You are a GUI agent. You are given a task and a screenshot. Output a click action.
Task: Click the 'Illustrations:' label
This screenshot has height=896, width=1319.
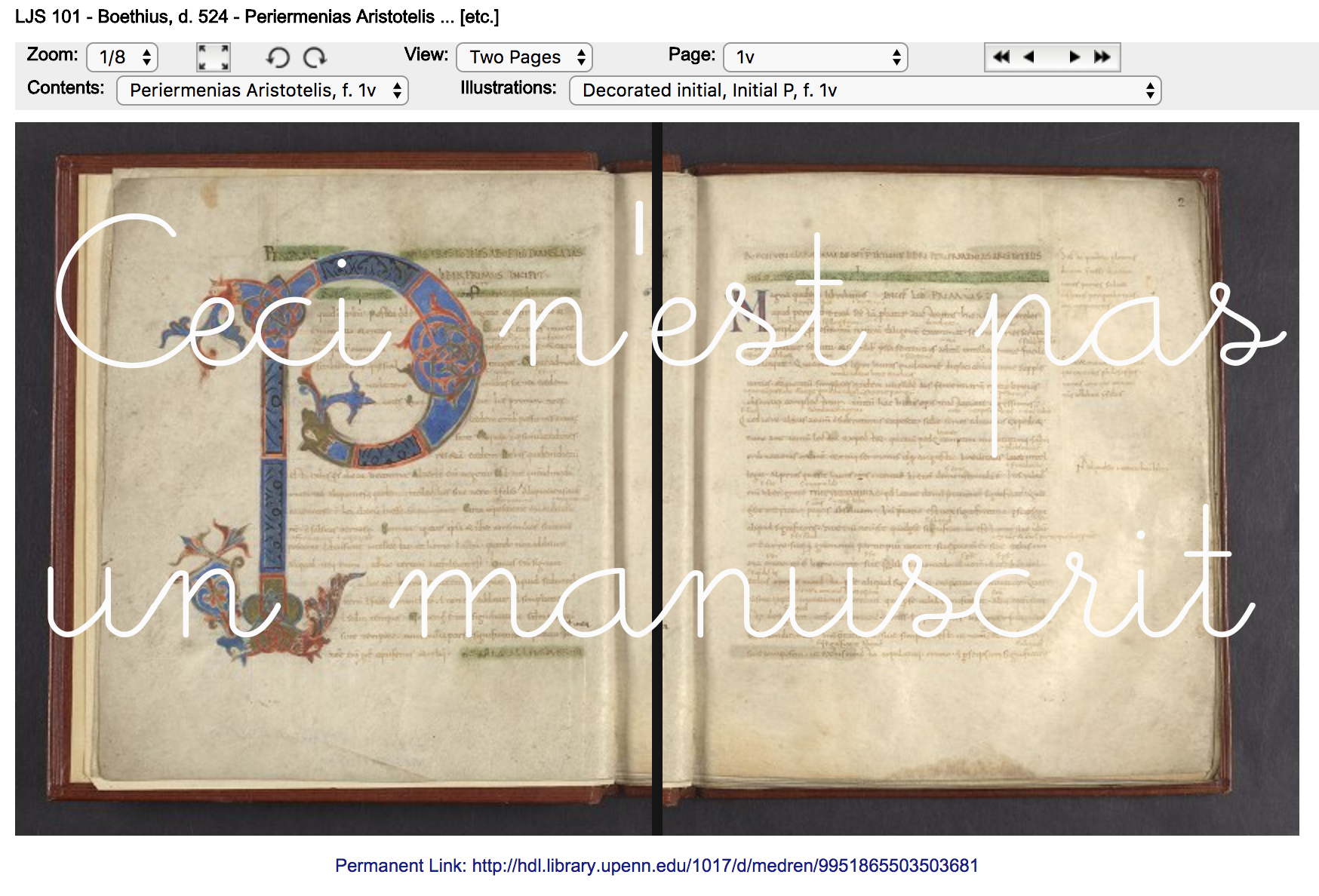pyautogui.click(x=509, y=88)
